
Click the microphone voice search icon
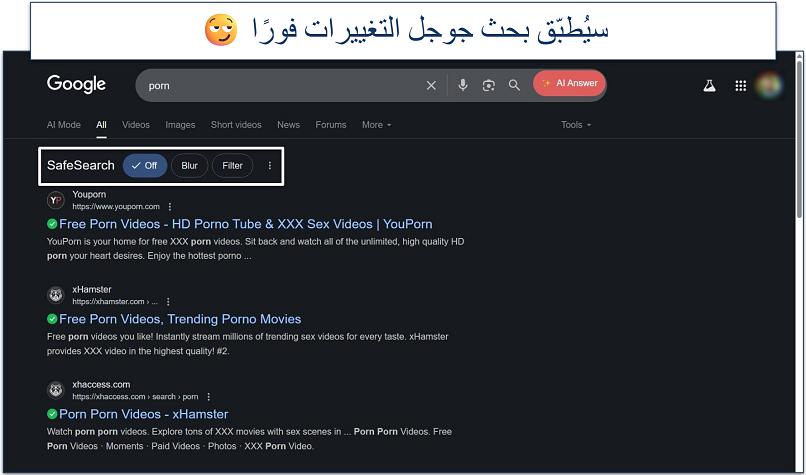(463, 85)
